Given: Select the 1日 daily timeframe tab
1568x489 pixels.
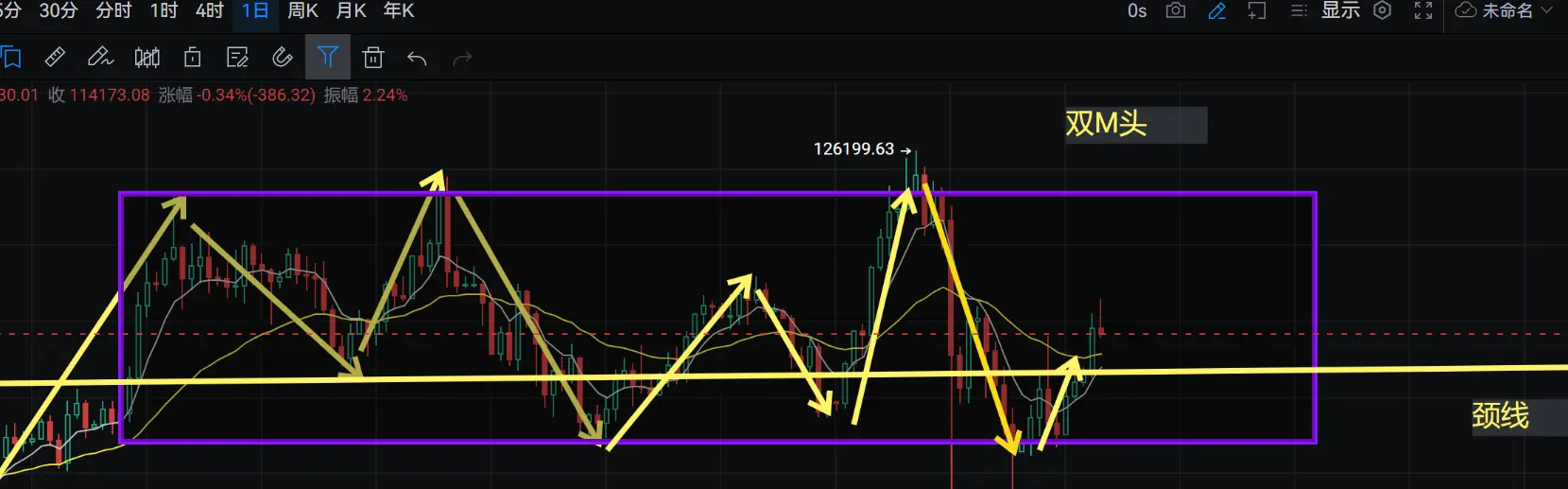Looking at the screenshot, I should 255,10.
